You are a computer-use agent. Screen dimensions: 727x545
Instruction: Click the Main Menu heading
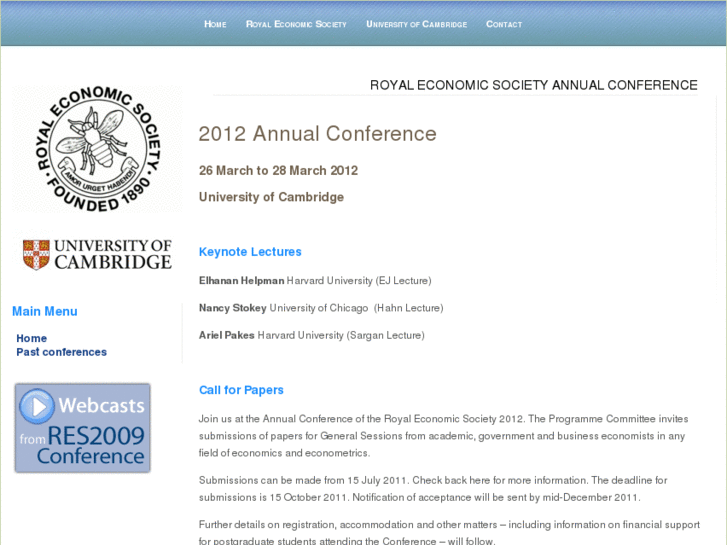point(45,311)
